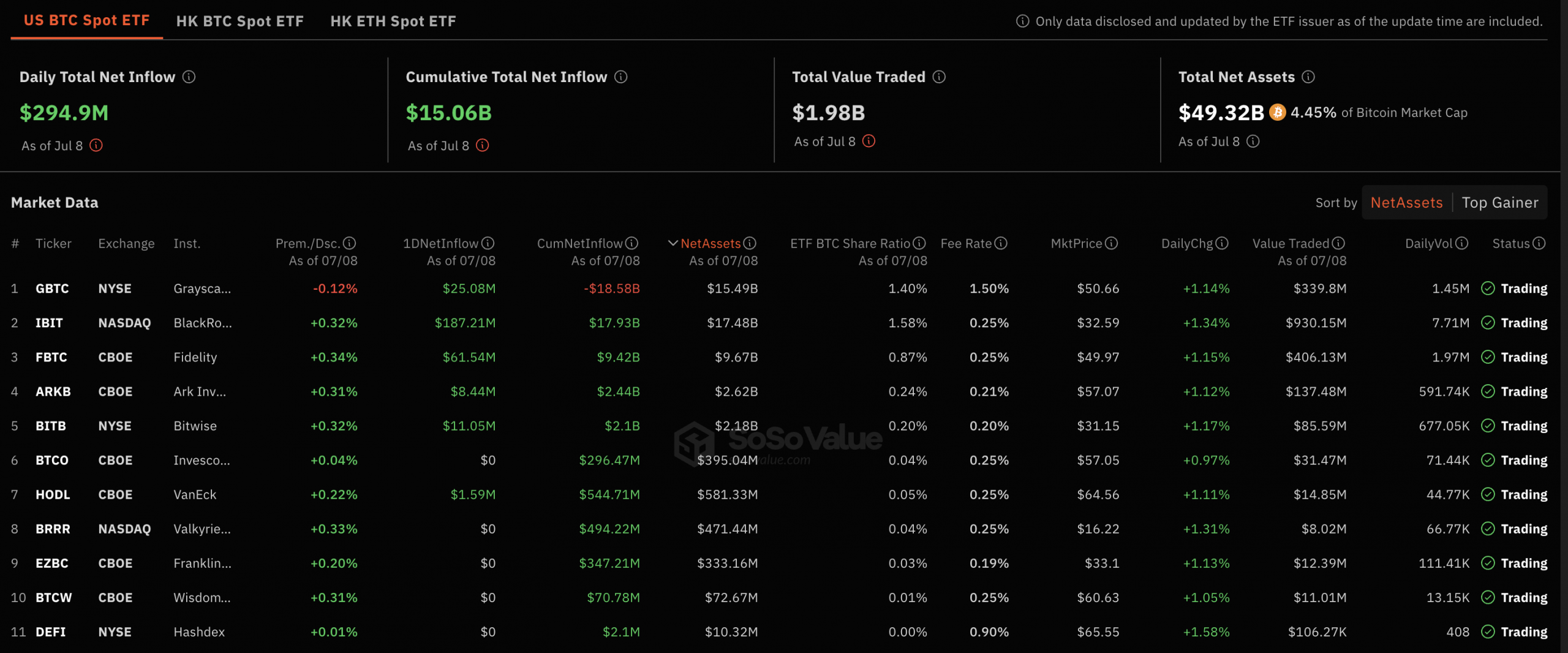Click info icon beside Total Net Assets
This screenshot has width=1568, height=653.
[x=1308, y=77]
